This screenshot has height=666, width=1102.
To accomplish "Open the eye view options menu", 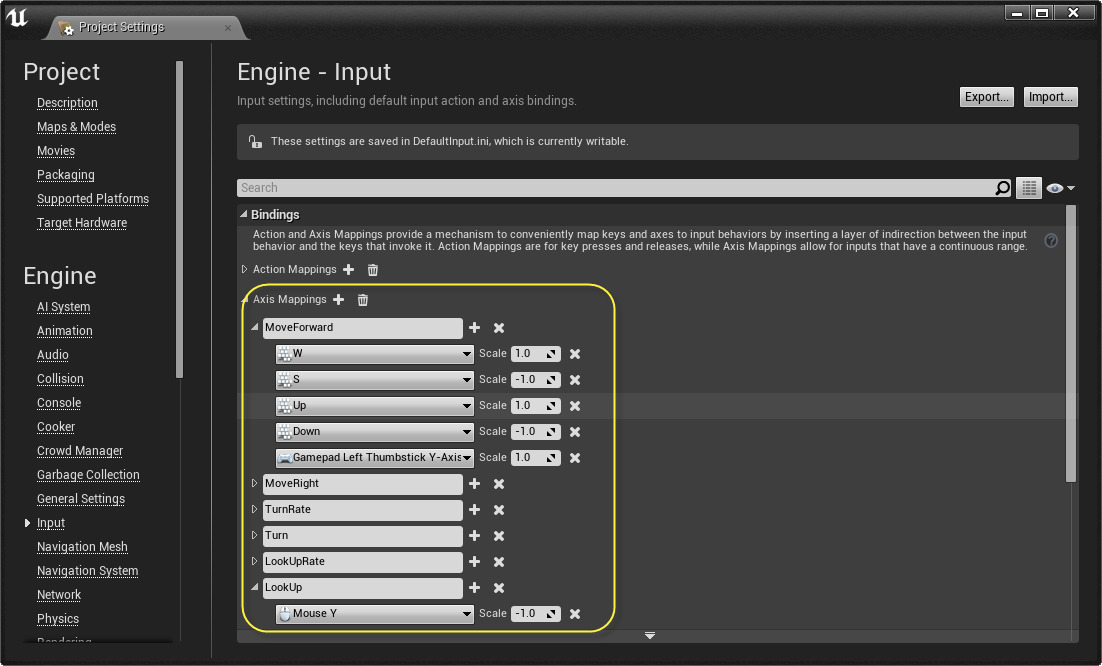I will [1059, 188].
